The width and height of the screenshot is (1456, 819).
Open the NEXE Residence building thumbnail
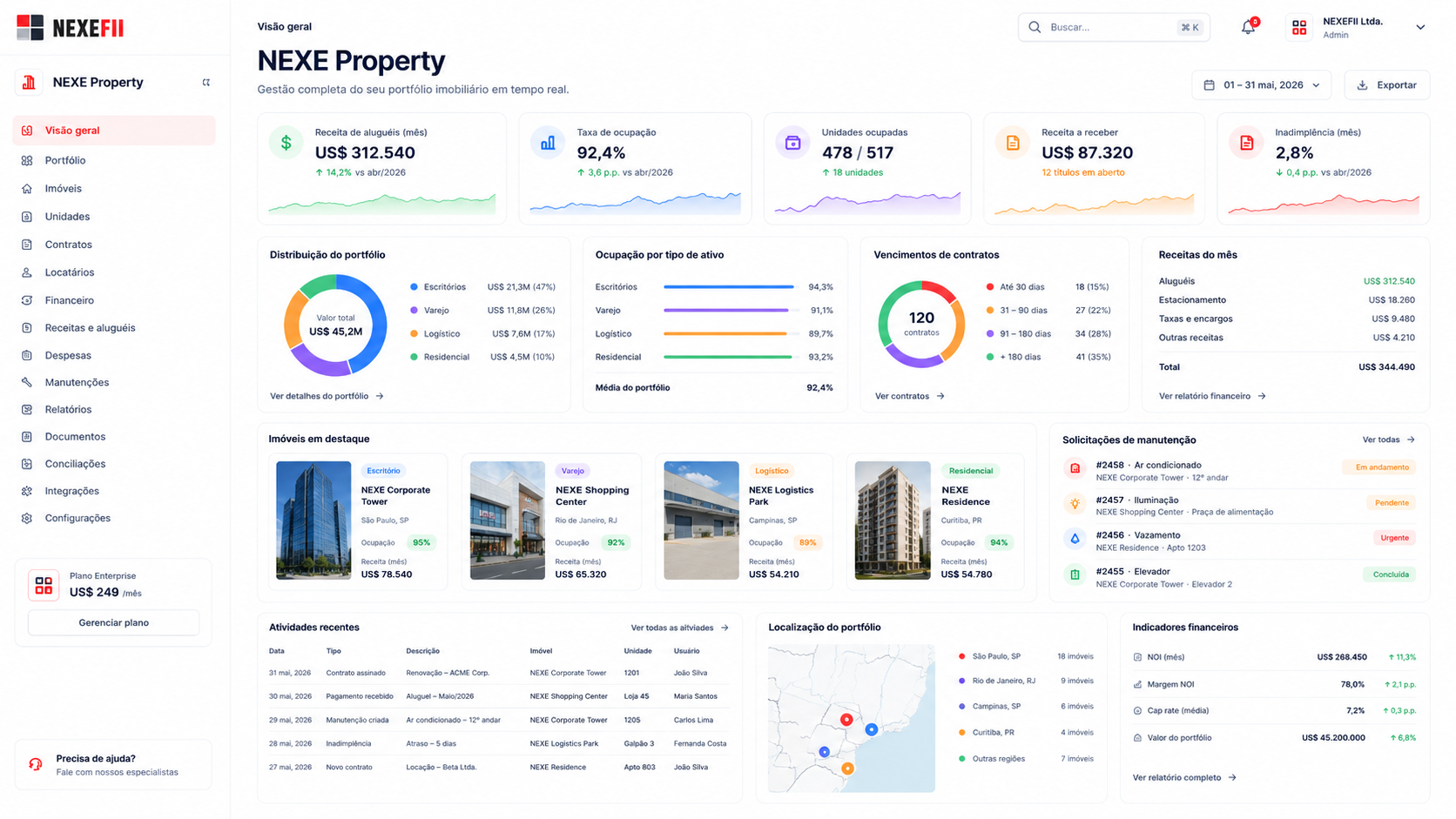click(893, 520)
